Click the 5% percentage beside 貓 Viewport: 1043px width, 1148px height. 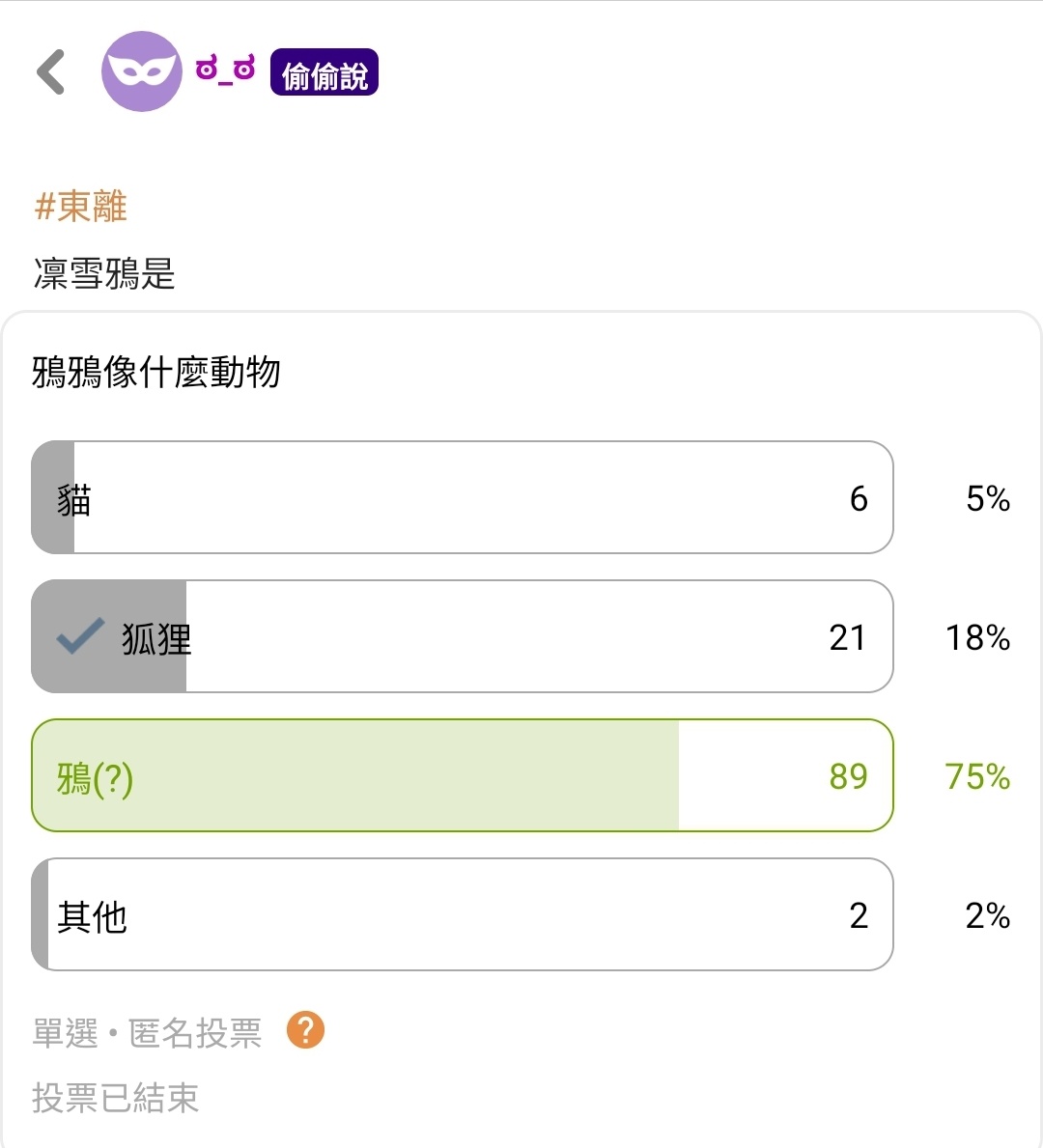[988, 498]
